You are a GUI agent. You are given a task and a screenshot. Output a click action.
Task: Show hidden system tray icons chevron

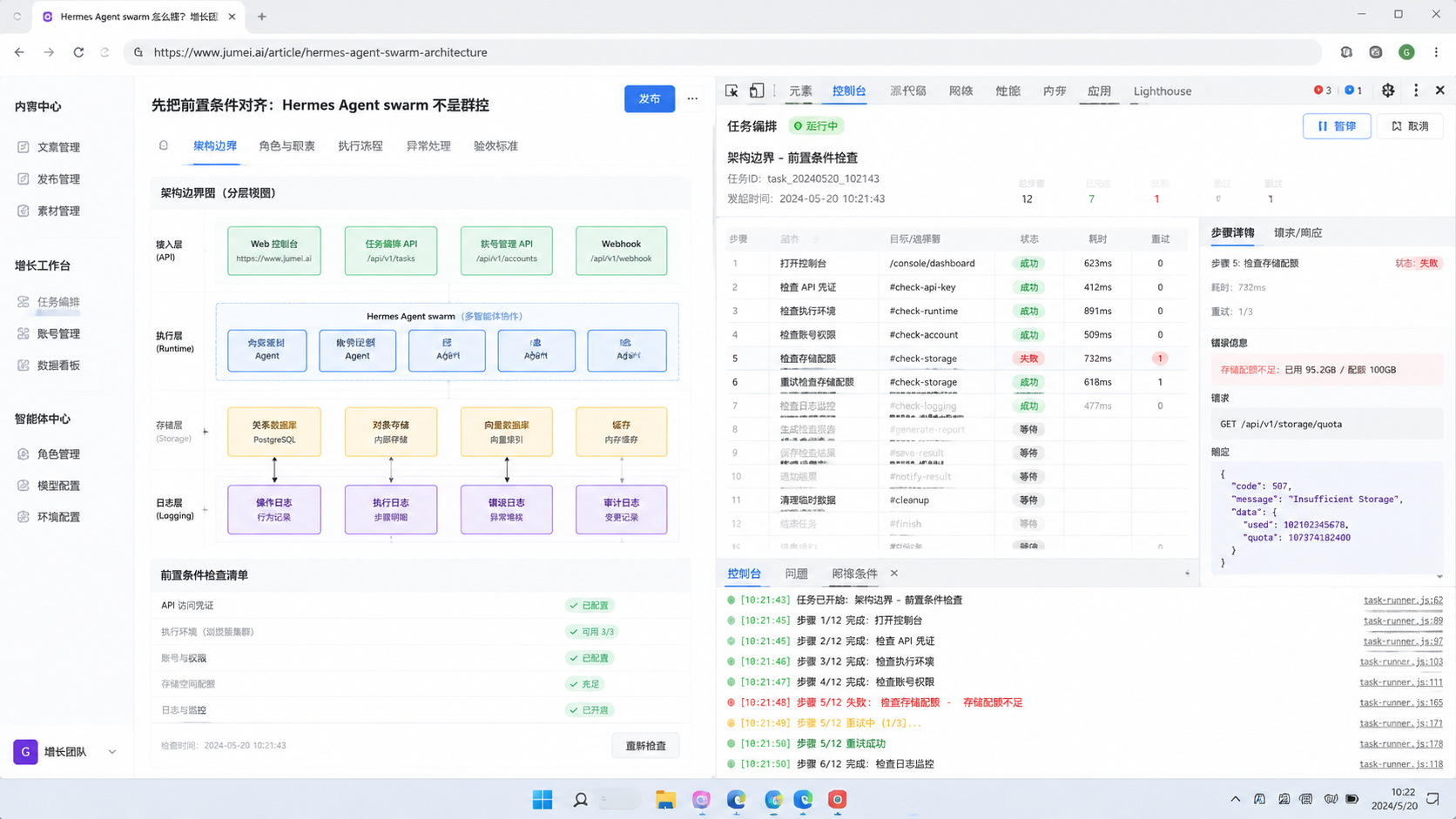1235,799
